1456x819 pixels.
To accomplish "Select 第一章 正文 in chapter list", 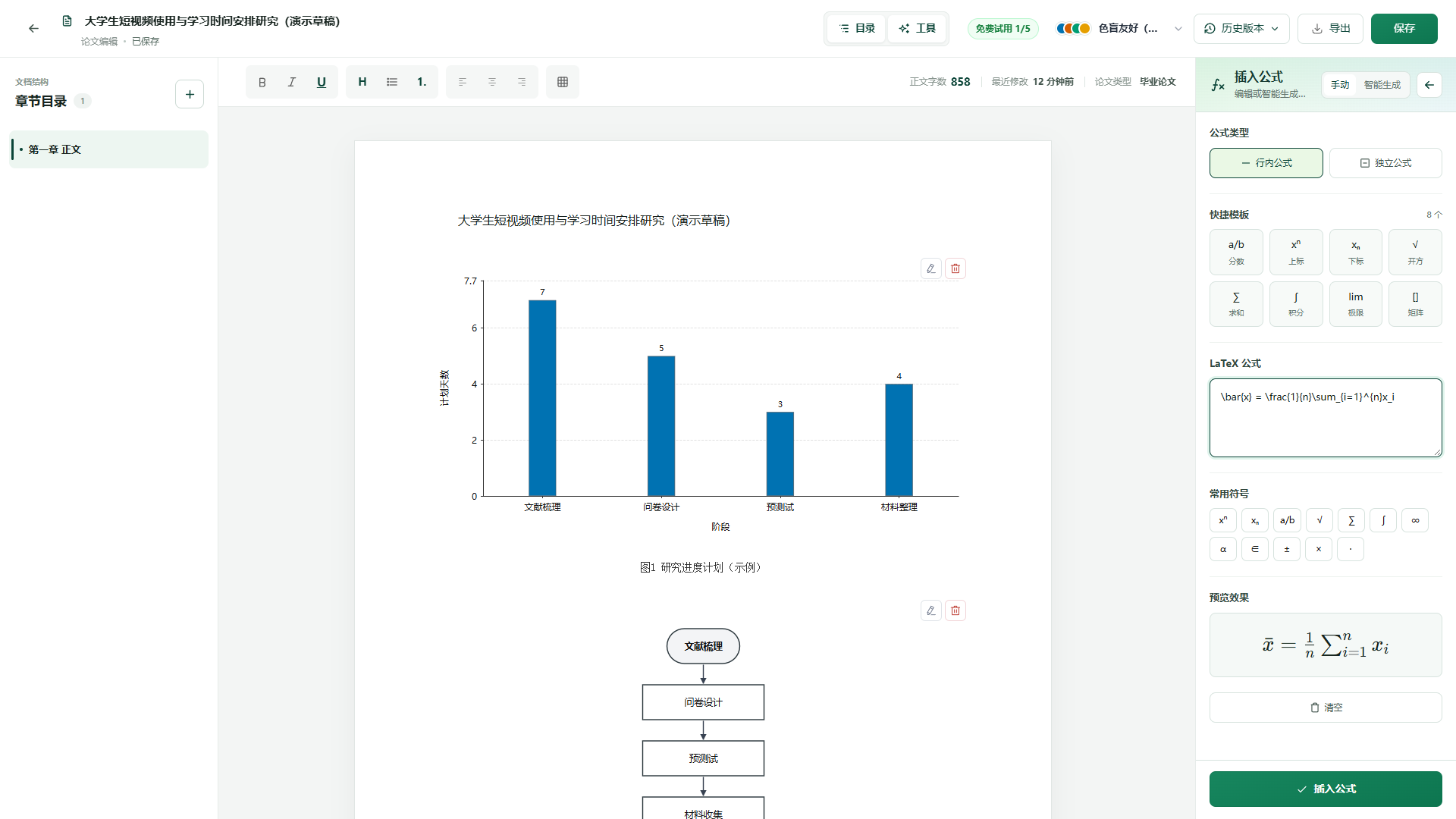I will coord(108,149).
